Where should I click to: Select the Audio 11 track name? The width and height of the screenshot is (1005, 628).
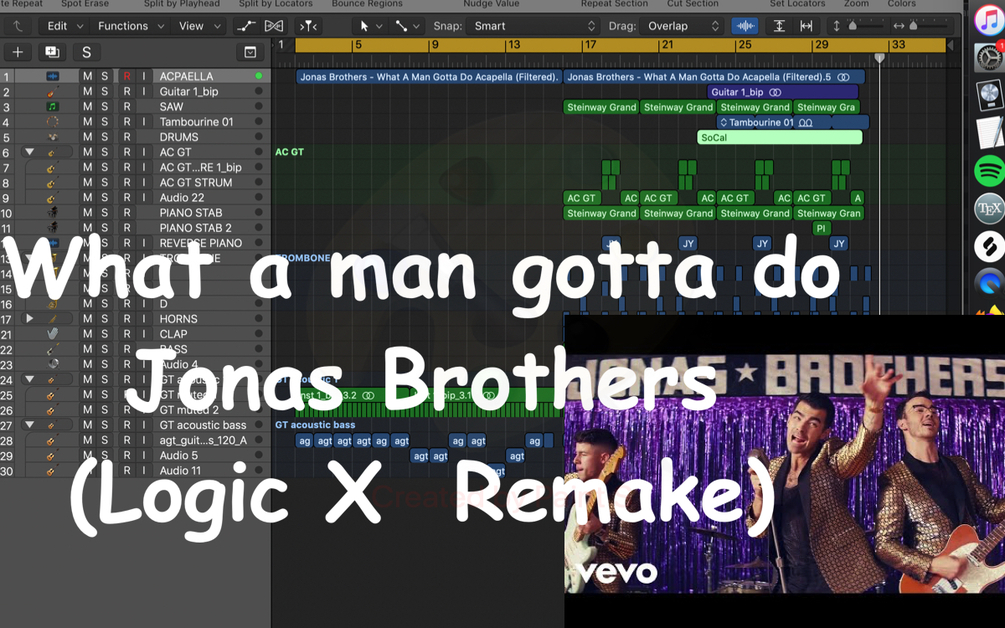(x=180, y=470)
